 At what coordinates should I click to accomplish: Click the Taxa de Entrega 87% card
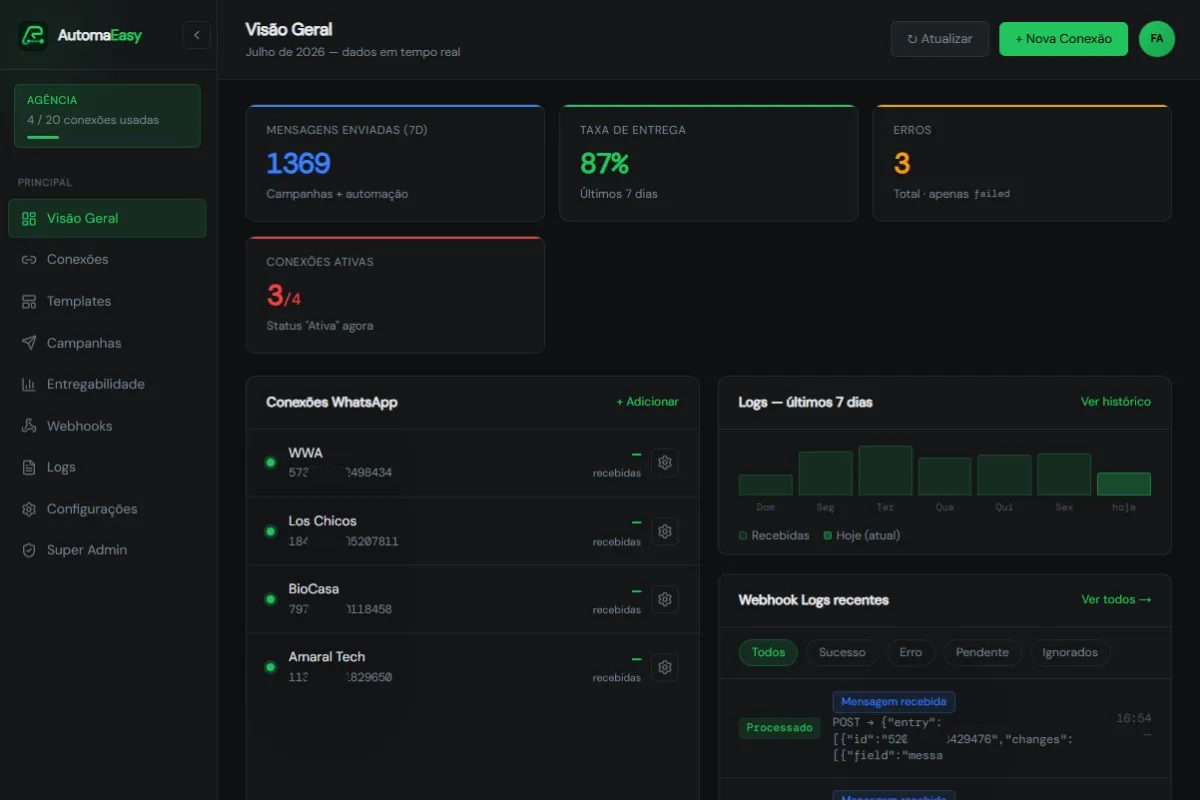tap(709, 163)
